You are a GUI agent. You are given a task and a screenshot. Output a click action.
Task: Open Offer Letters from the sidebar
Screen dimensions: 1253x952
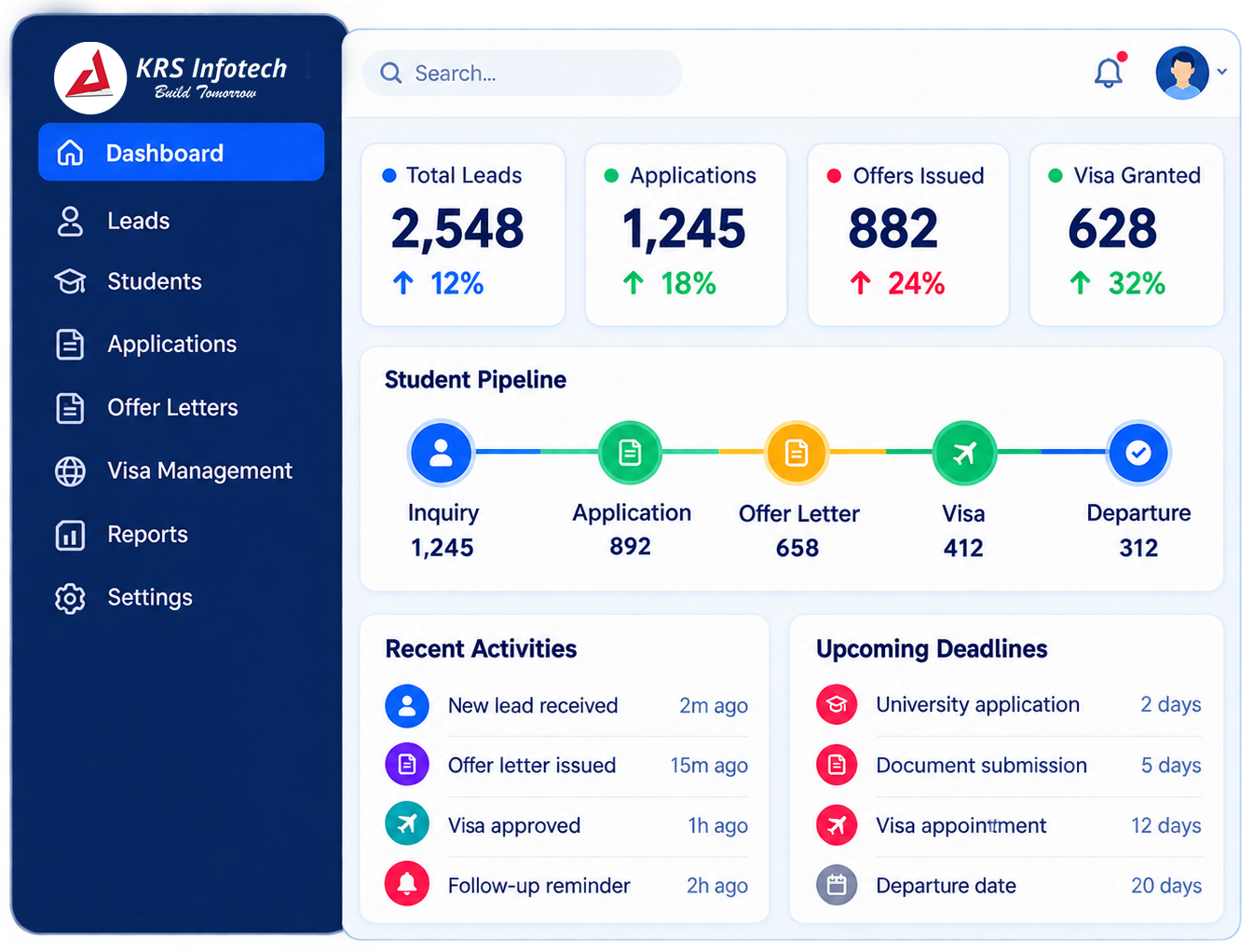[146, 407]
